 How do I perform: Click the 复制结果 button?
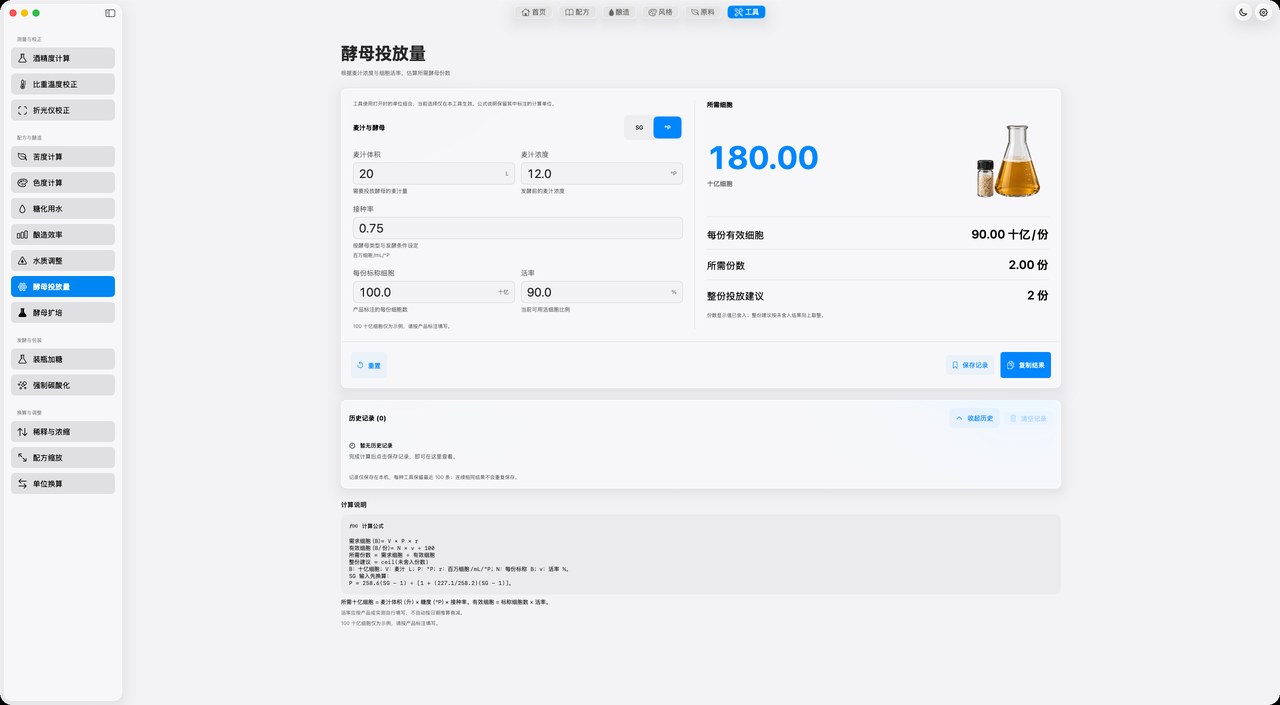1025,365
